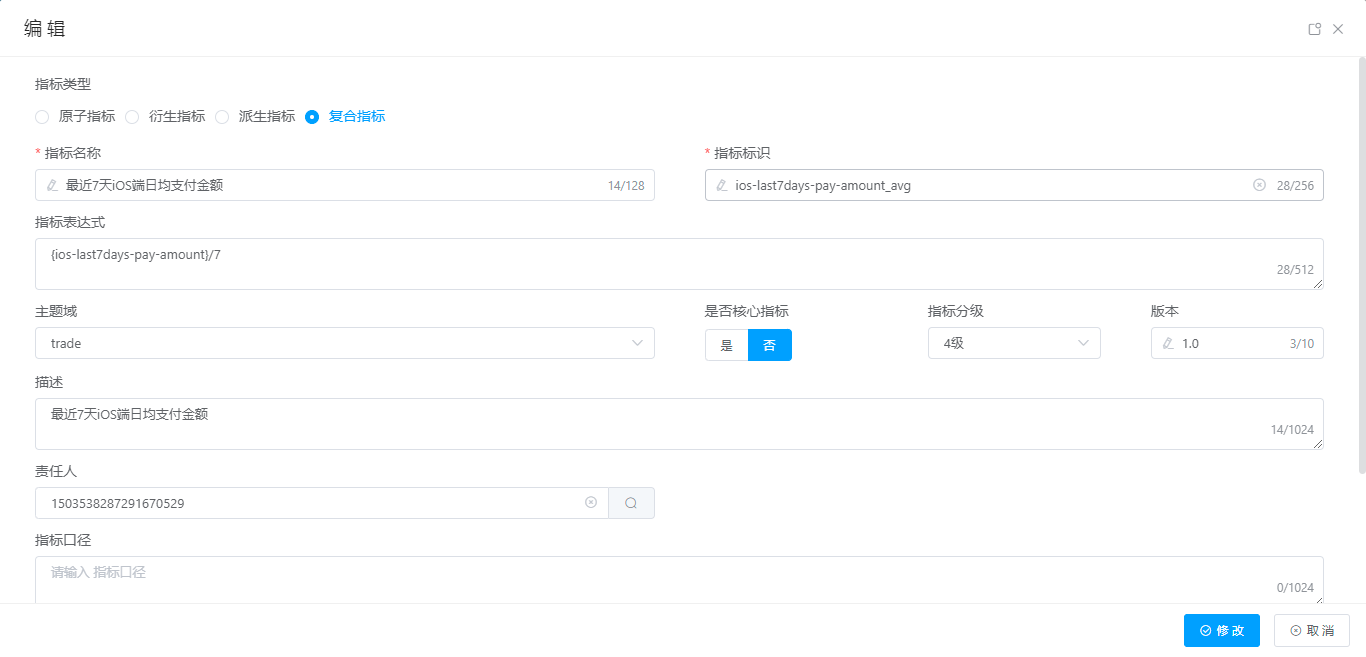Open the 主题域 dropdown showing trade
Viewport: 1366px width, 657px height.
(x=344, y=343)
